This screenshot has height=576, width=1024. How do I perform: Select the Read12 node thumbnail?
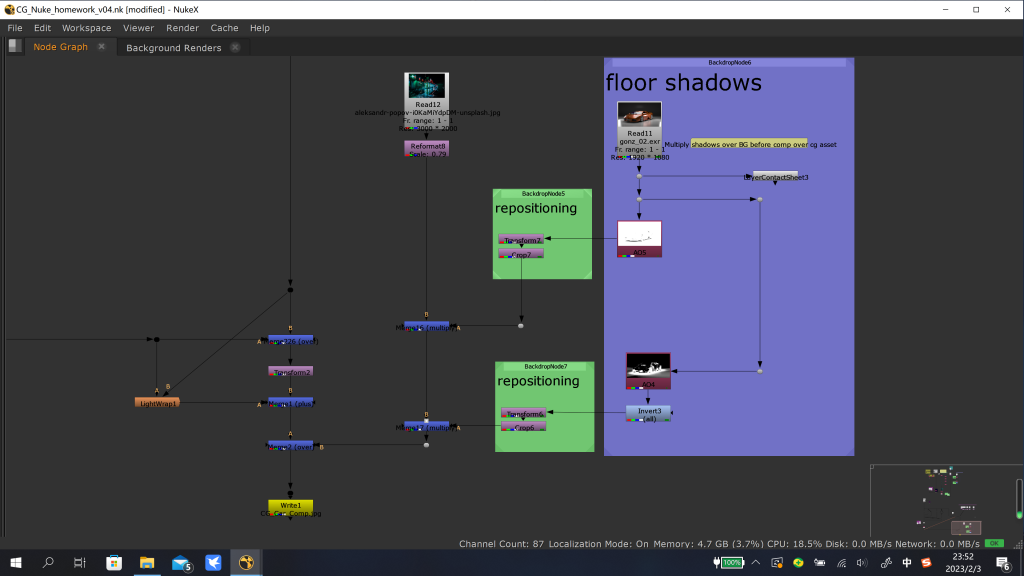tap(426, 87)
